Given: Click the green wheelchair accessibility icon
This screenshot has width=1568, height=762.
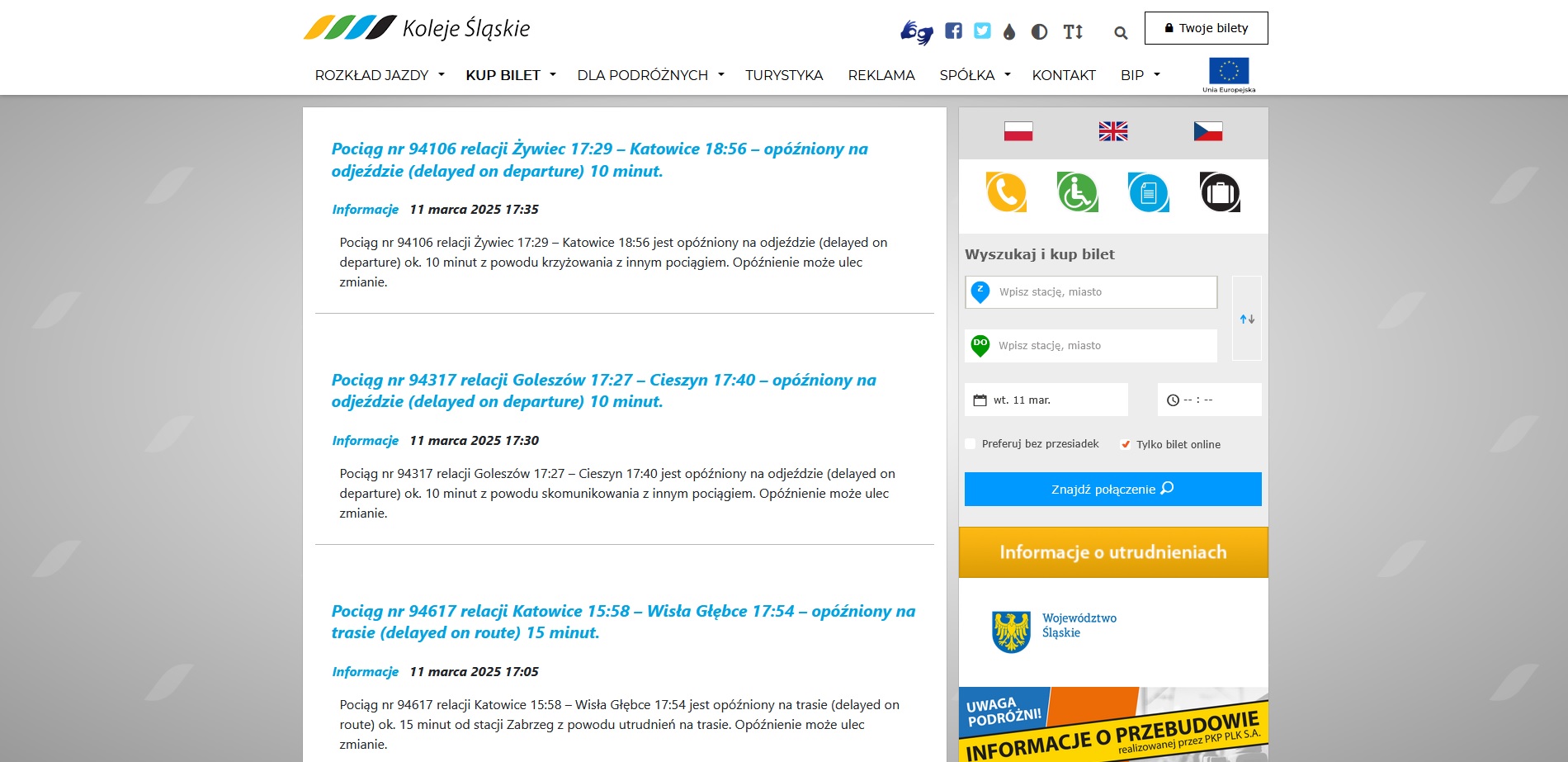Looking at the screenshot, I should coord(1077,192).
